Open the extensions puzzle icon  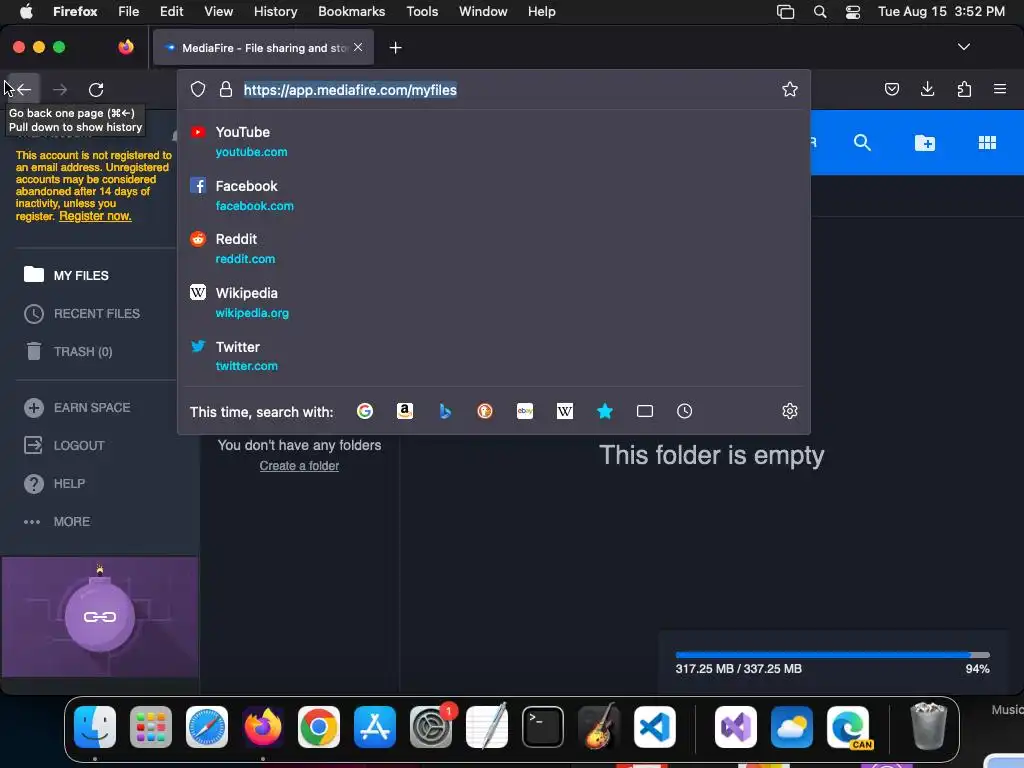964,89
